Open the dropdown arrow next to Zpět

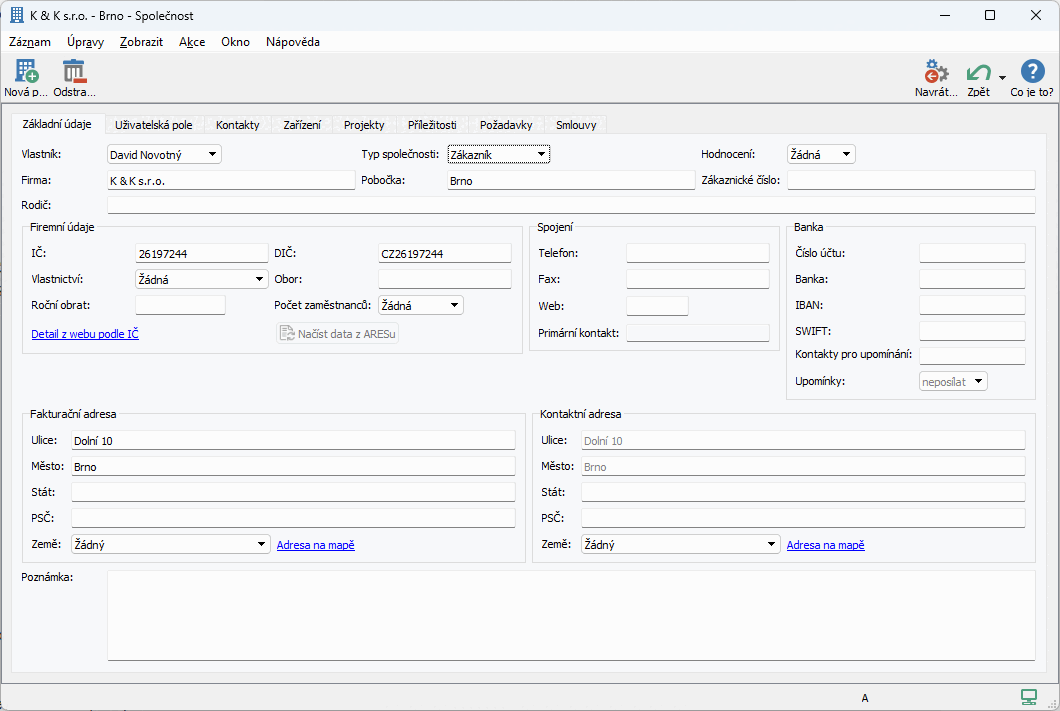(x=1002, y=78)
